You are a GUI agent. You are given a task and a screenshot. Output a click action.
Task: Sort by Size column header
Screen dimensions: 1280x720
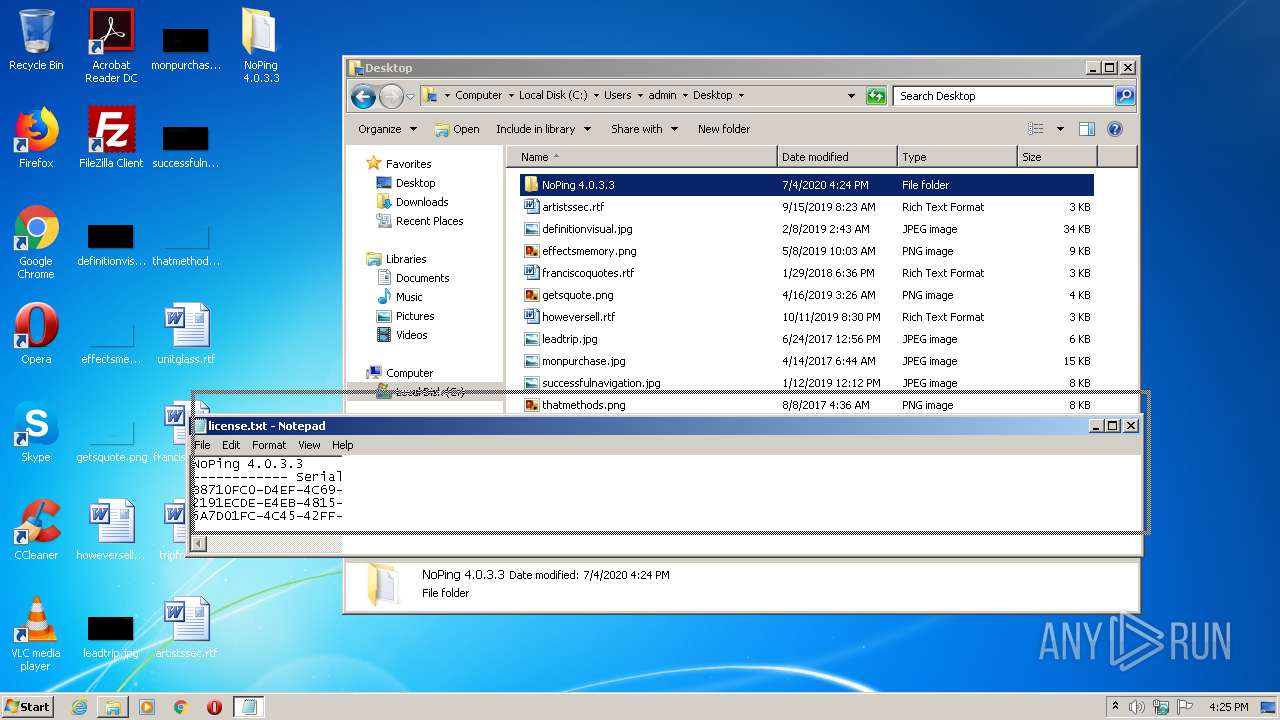click(x=1057, y=157)
